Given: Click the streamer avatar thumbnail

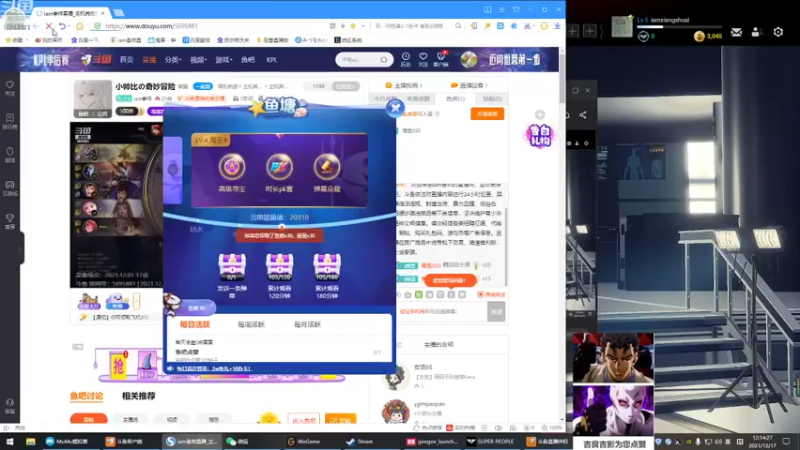Looking at the screenshot, I should [x=92, y=98].
